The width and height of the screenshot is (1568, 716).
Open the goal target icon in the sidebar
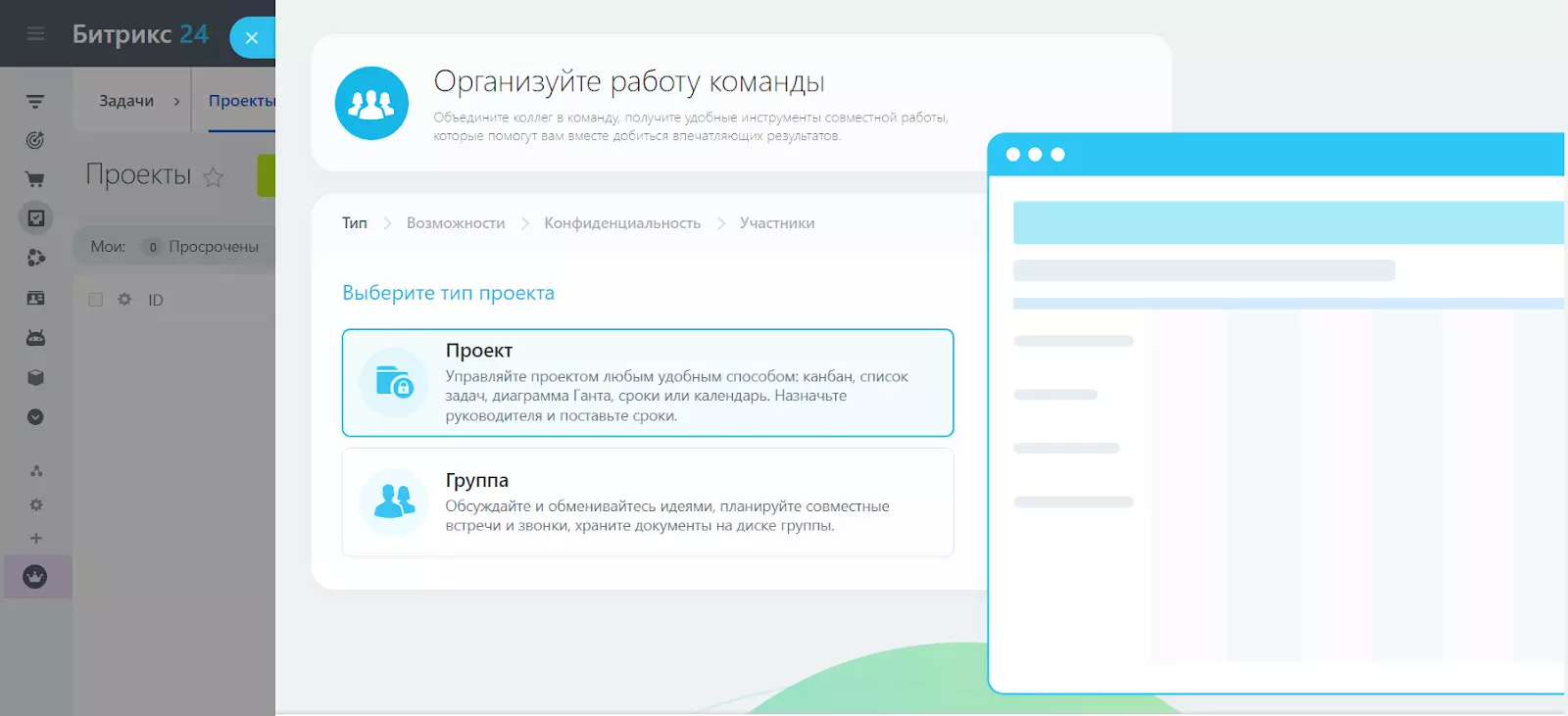click(x=35, y=140)
